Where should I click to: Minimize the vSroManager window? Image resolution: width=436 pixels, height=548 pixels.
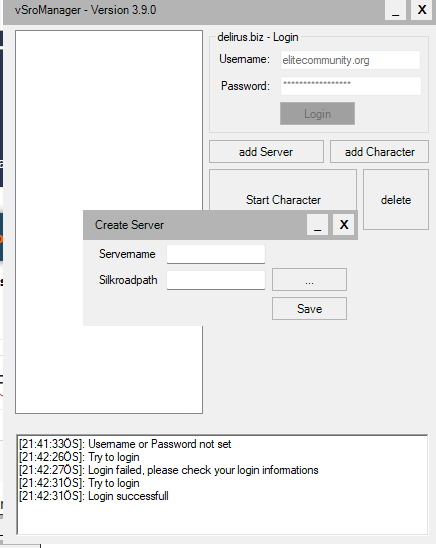[x=395, y=10]
